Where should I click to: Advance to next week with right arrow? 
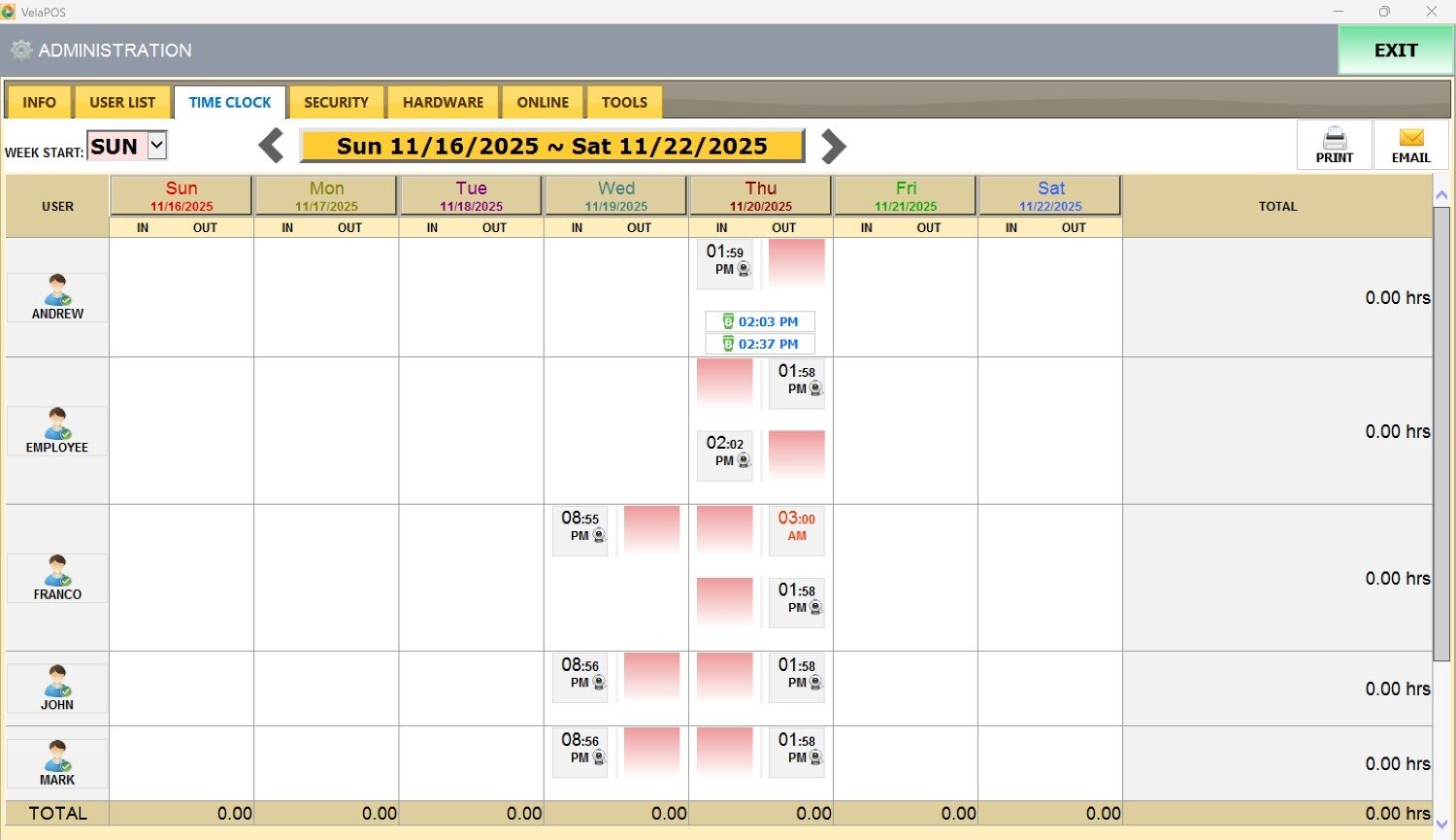click(833, 147)
